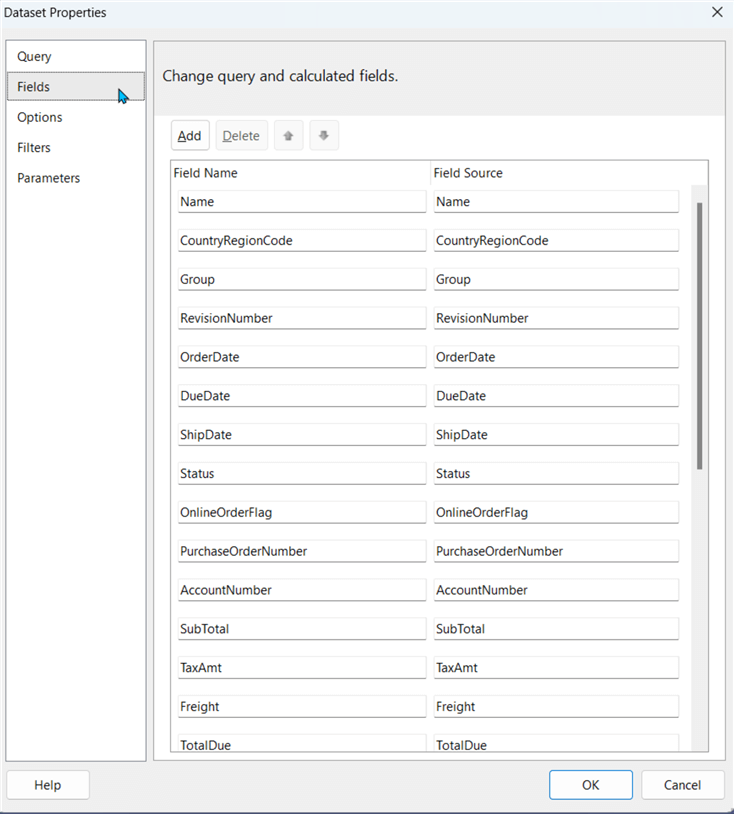Click the move field up arrow icon

(x=288, y=136)
